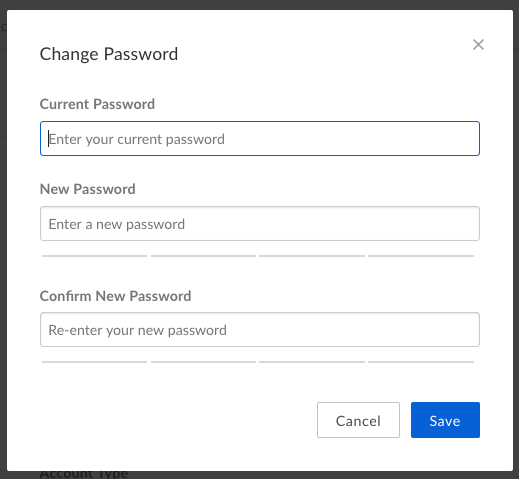The image size is (519, 479).
Task: Close the Change Password dialog with X
Action: (478, 44)
